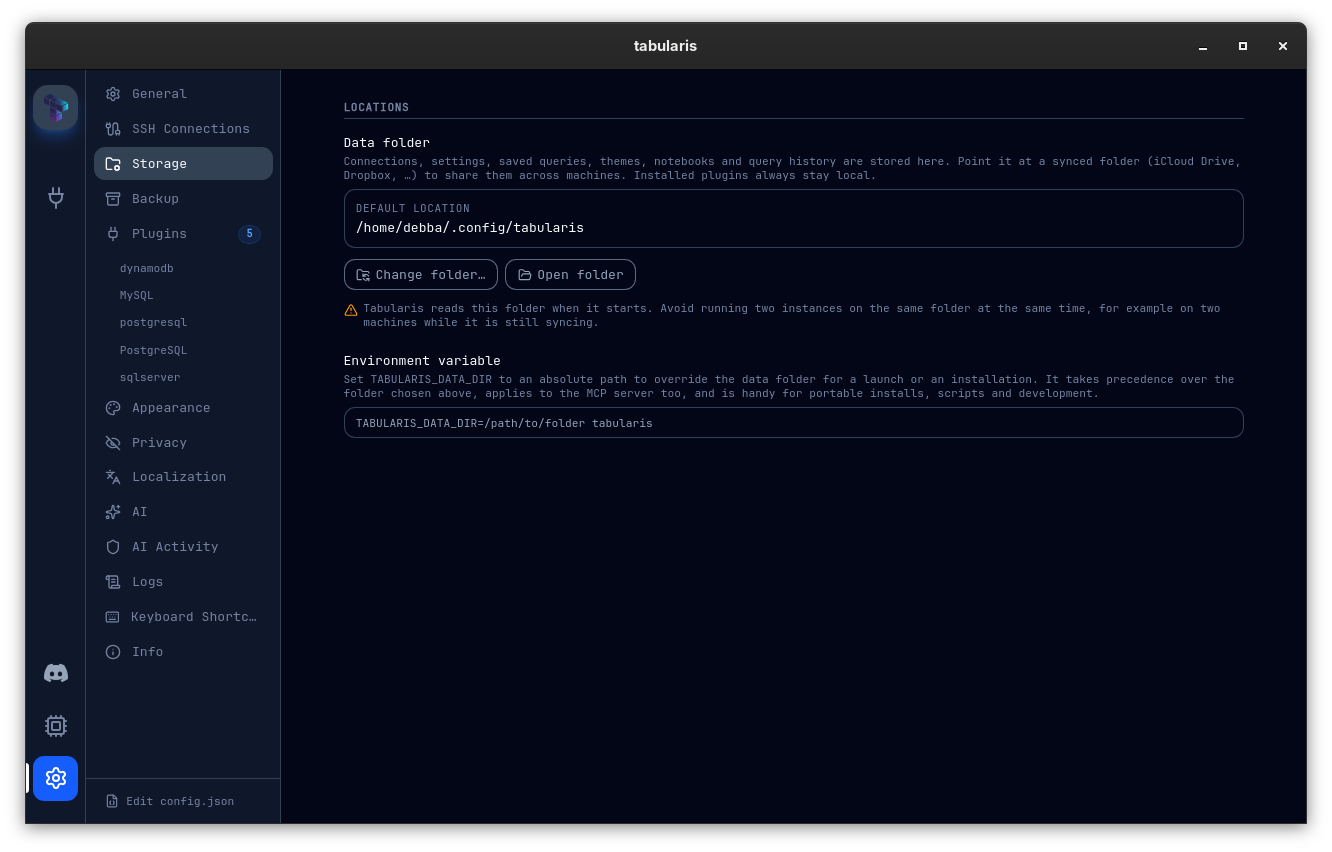Image resolution: width=1332 pixels, height=852 pixels.
Task: Click the open-folder icon in Open folder button
Action: (525, 275)
